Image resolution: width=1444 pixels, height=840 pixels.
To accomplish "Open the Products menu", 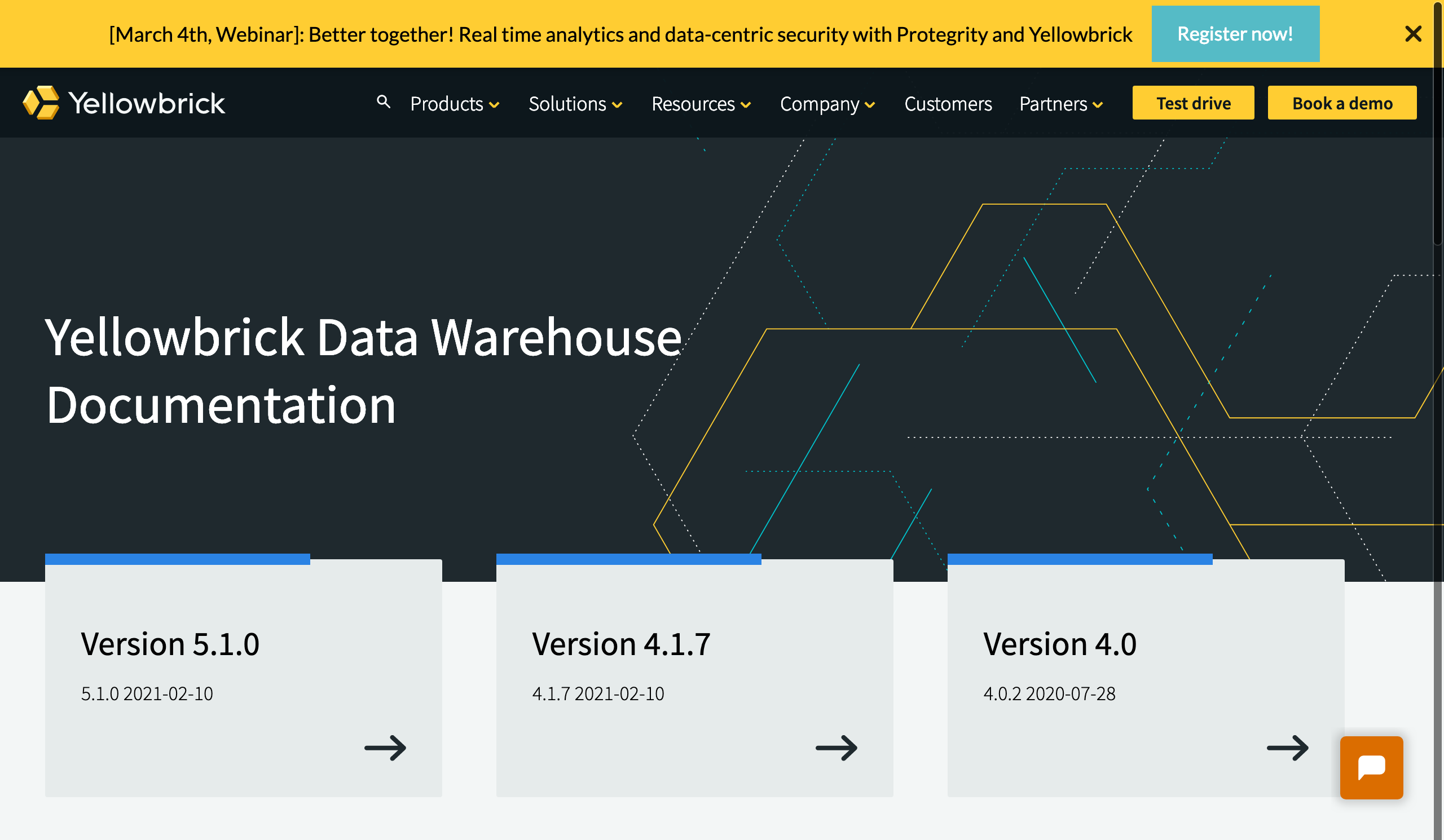I will pos(447,104).
